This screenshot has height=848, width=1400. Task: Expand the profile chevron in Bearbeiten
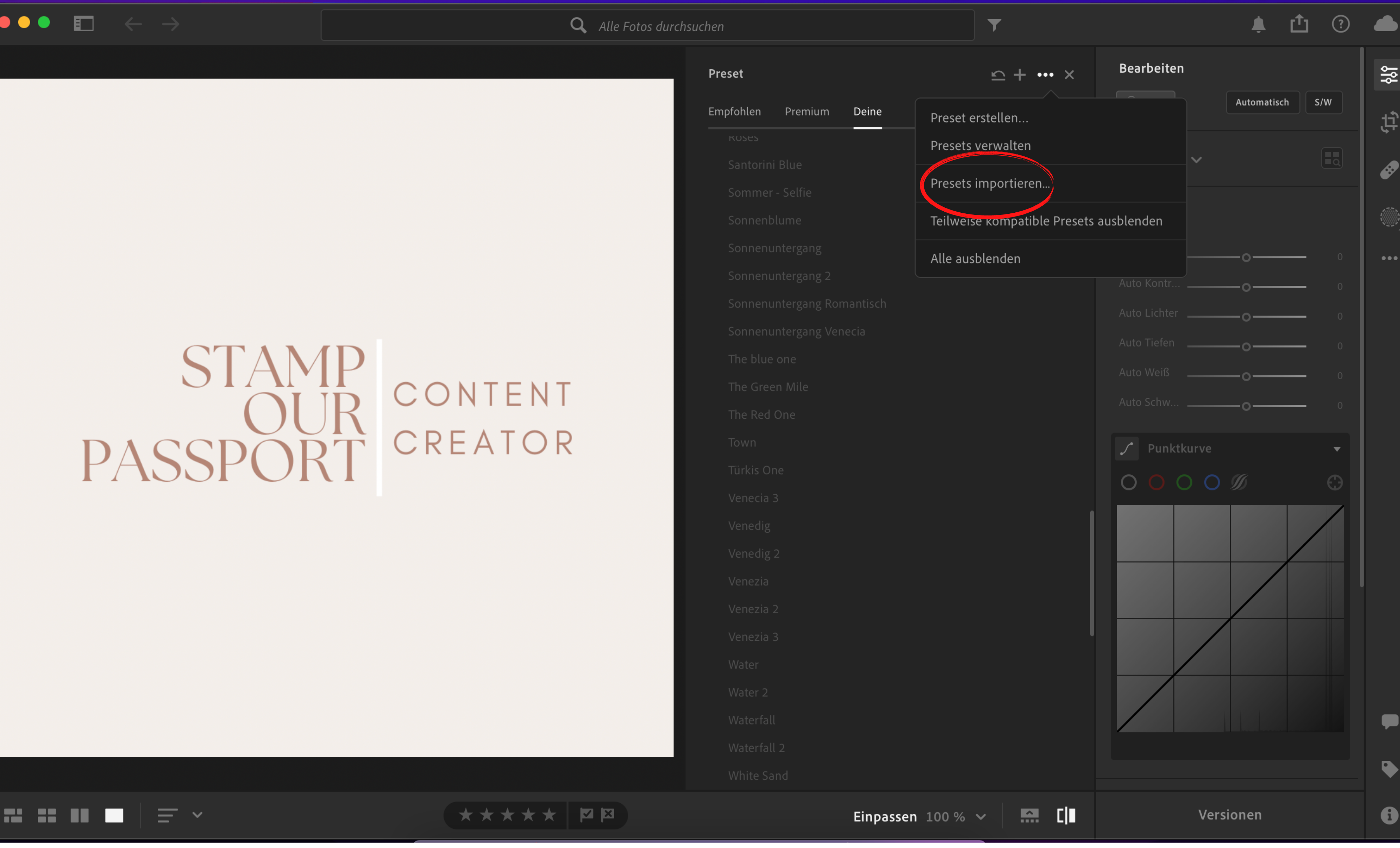click(1197, 160)
